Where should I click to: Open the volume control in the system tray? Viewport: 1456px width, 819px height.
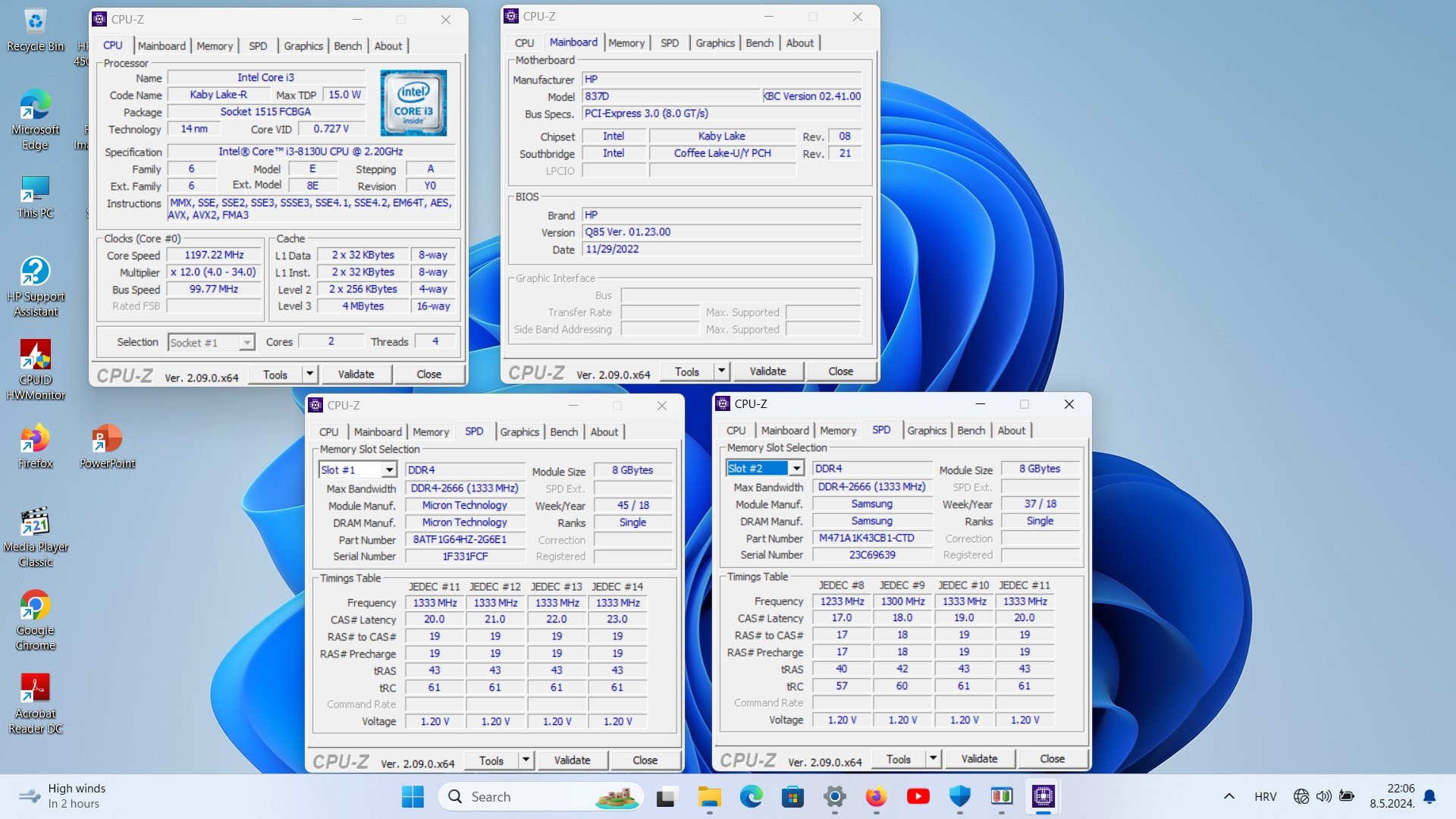pos(1323,796)
